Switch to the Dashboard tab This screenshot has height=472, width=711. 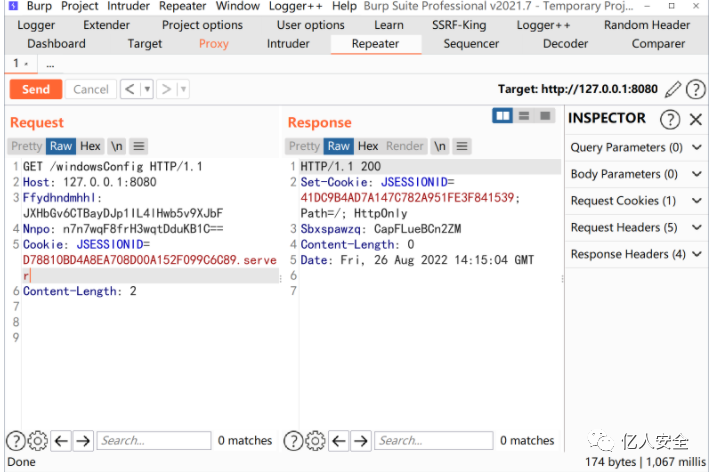[56, 44]
